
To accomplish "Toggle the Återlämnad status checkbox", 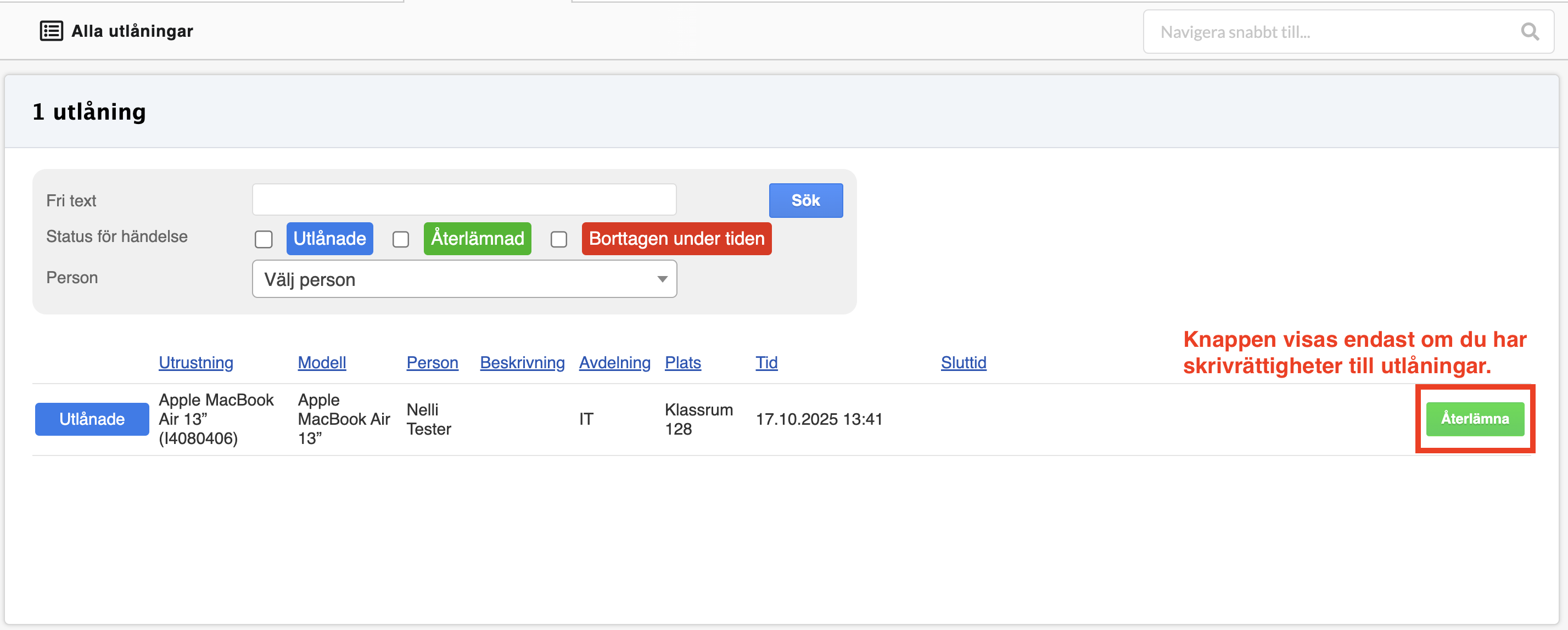I will pyautogui.click(x=401, y=239).
